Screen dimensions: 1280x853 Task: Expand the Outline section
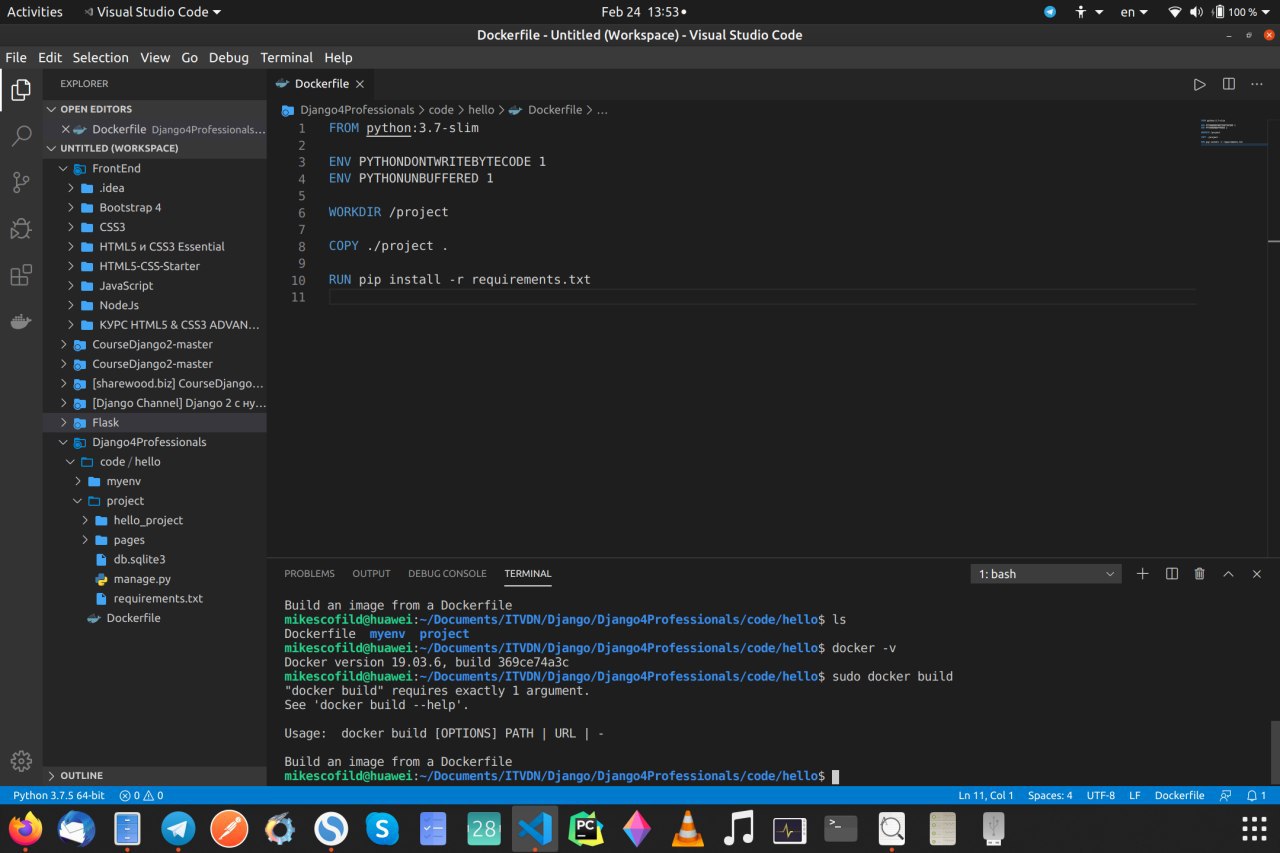[x=155, y=775]
